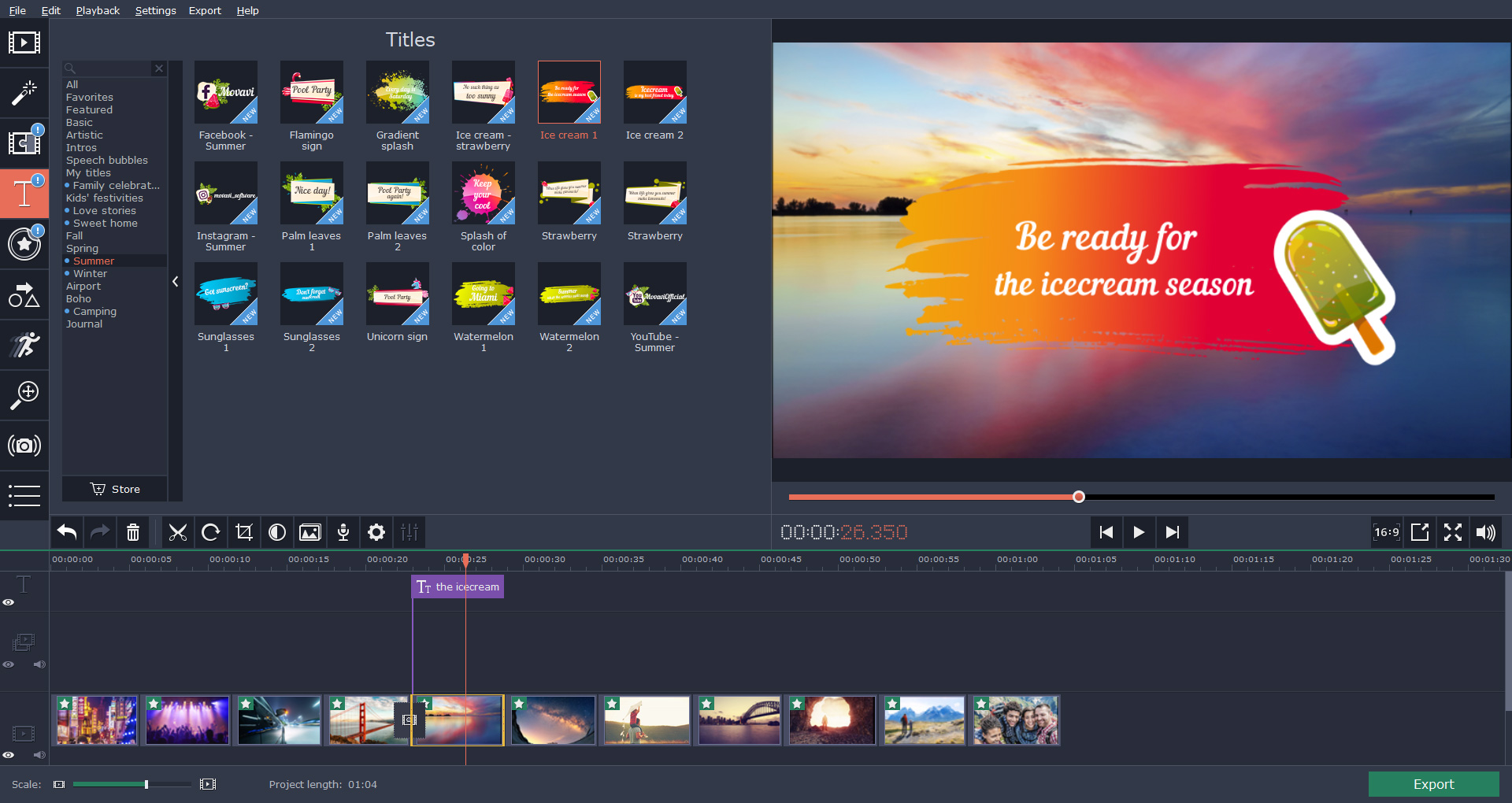Open the Stickers panel
The height and width of the screenshot is (803, 1512).
coord(24,244)
